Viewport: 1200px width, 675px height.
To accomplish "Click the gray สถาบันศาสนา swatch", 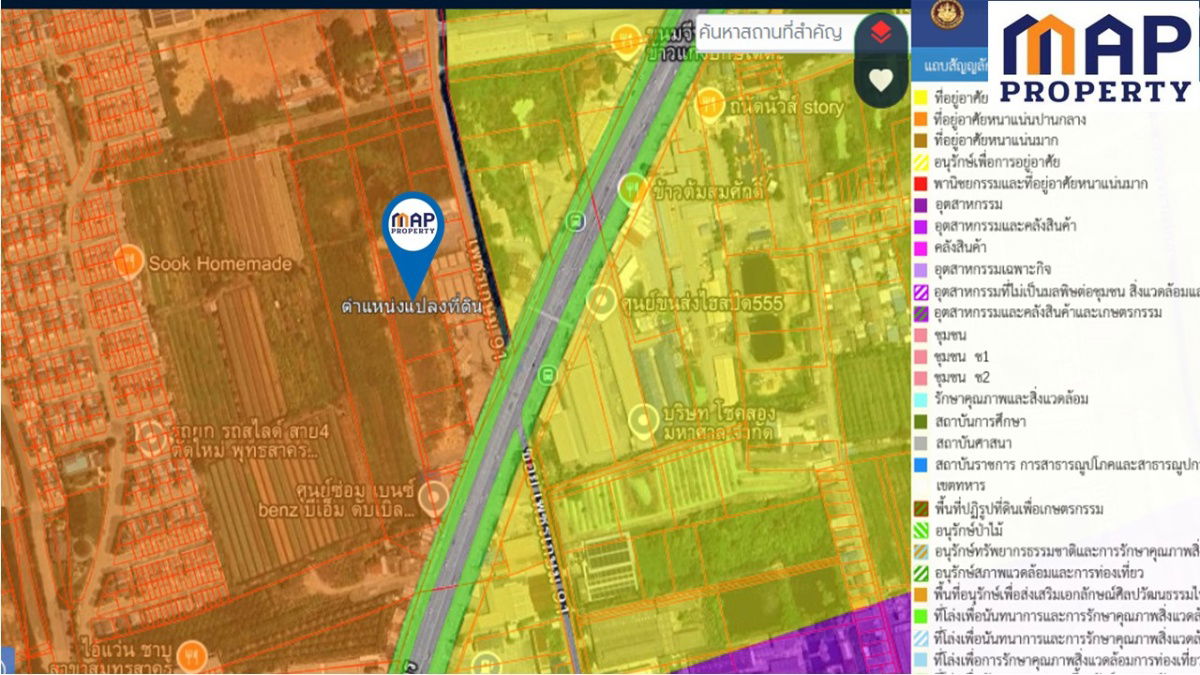I will point(919,442).
